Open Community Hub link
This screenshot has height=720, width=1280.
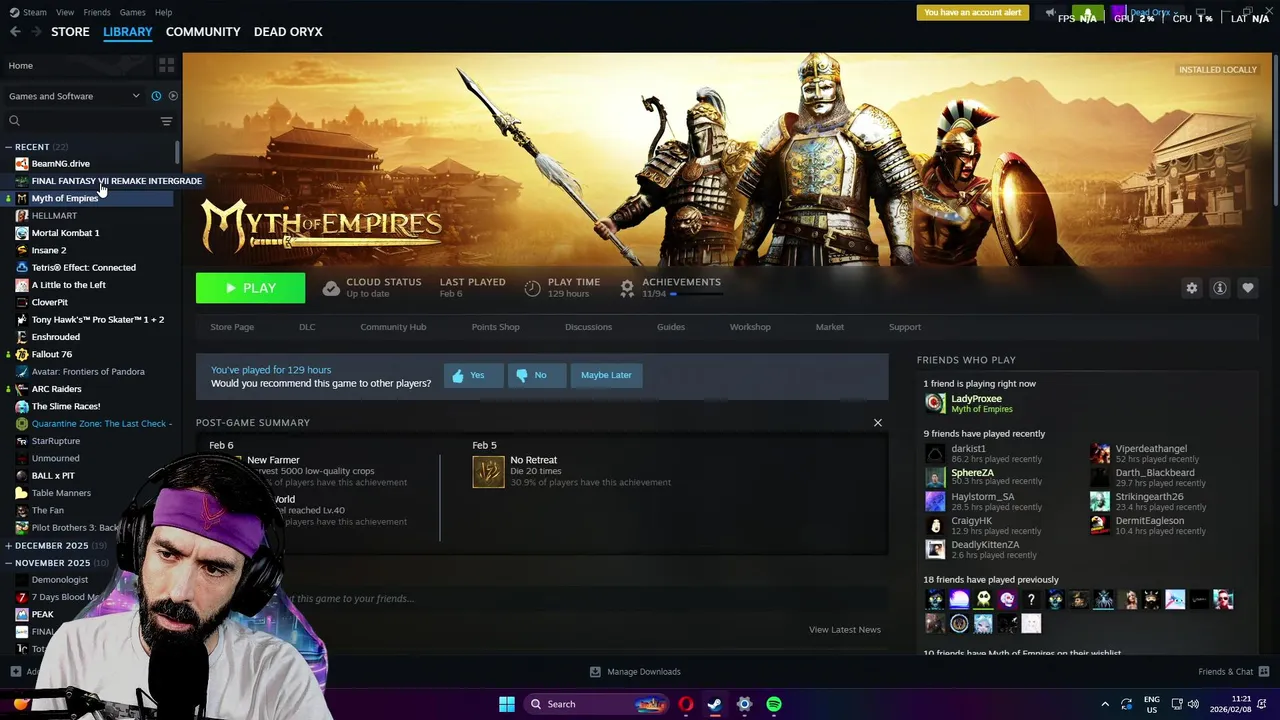click(393, 327)
